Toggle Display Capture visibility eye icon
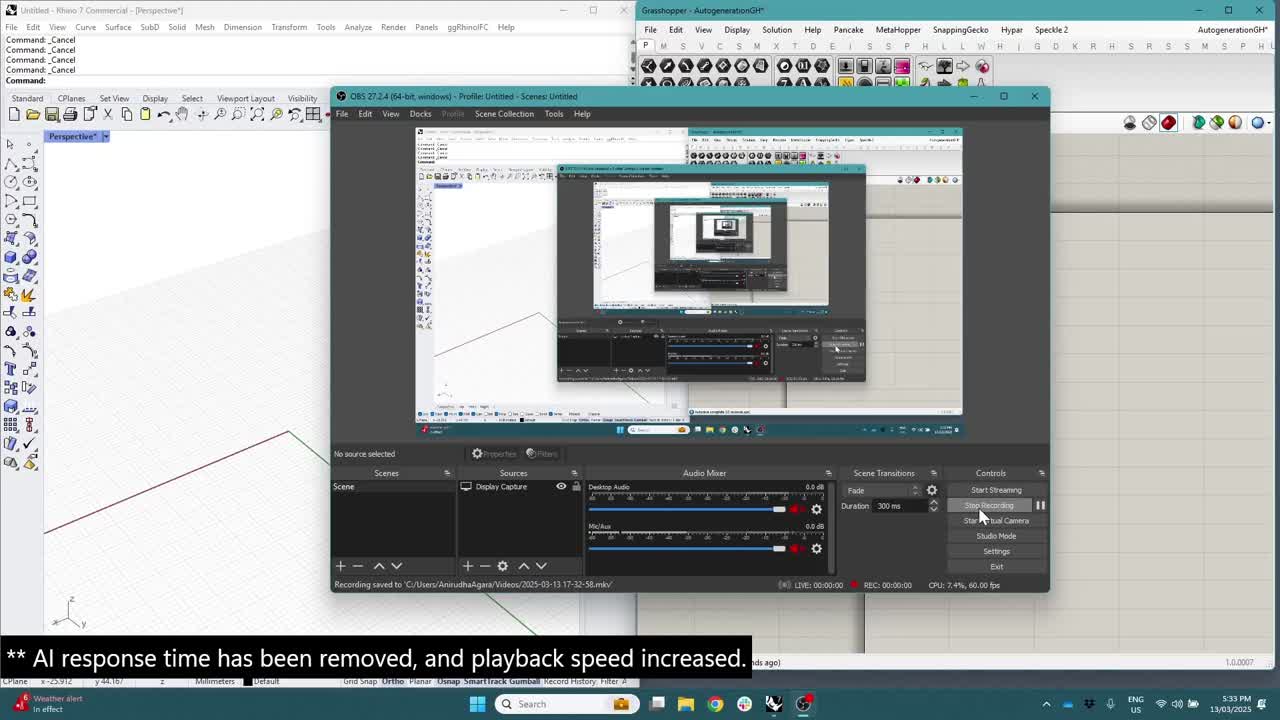Viewport: 1280px width, 720px height. (x=561, y=487)
